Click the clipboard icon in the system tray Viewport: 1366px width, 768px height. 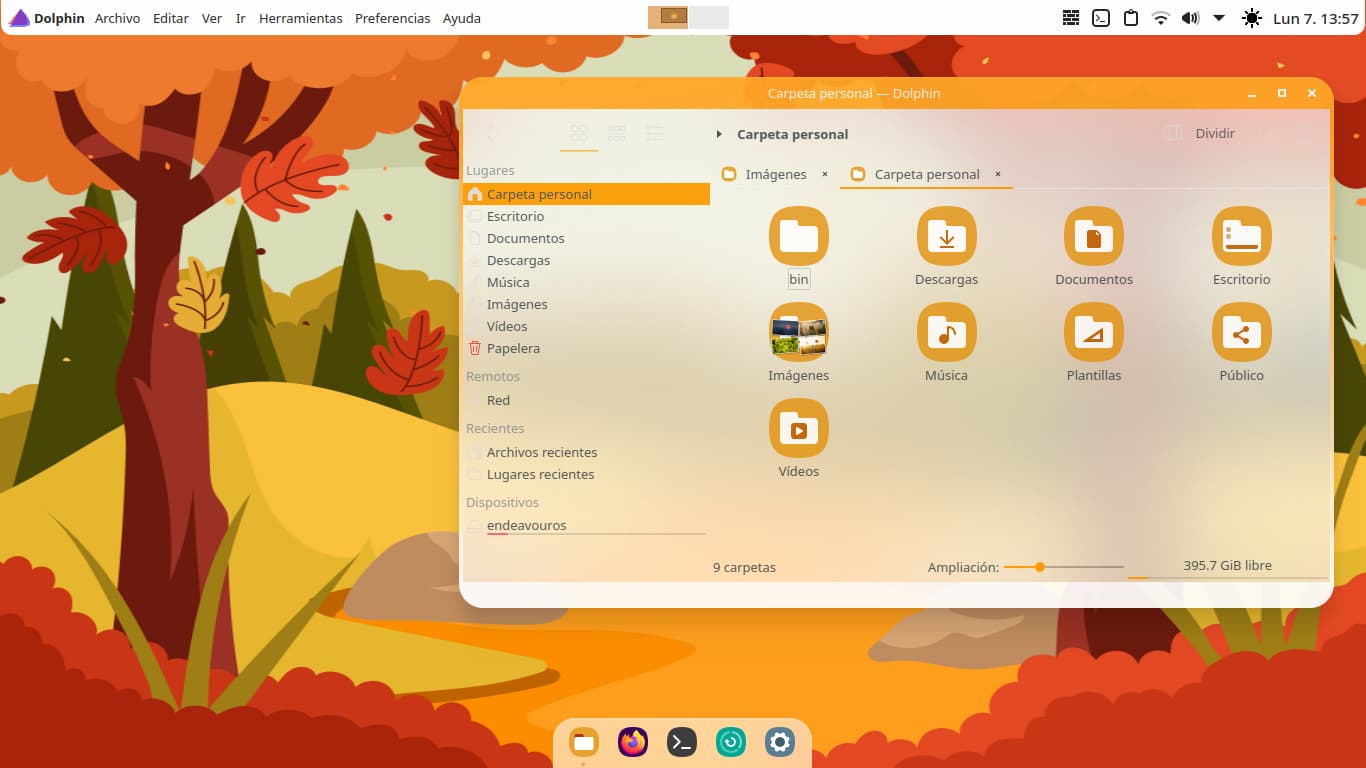pyautogui.click(x=1130, y=18)
